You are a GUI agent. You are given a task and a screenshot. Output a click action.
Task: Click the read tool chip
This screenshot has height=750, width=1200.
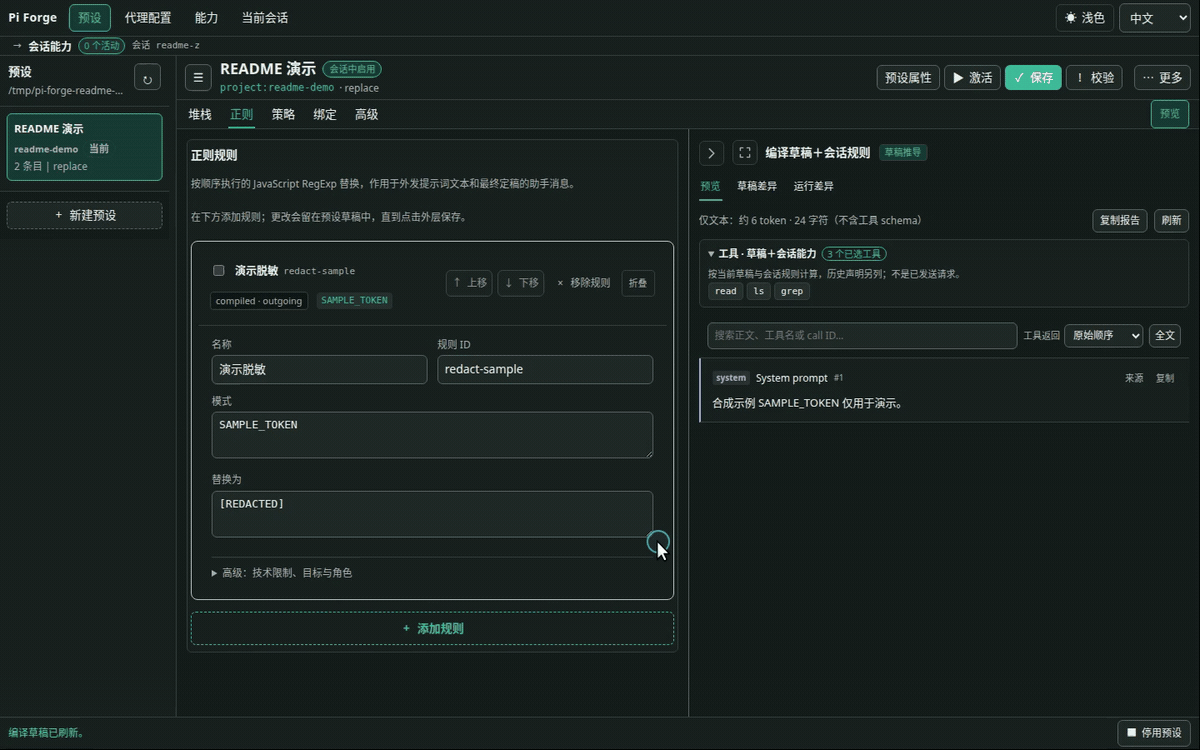tap(726, 291)
